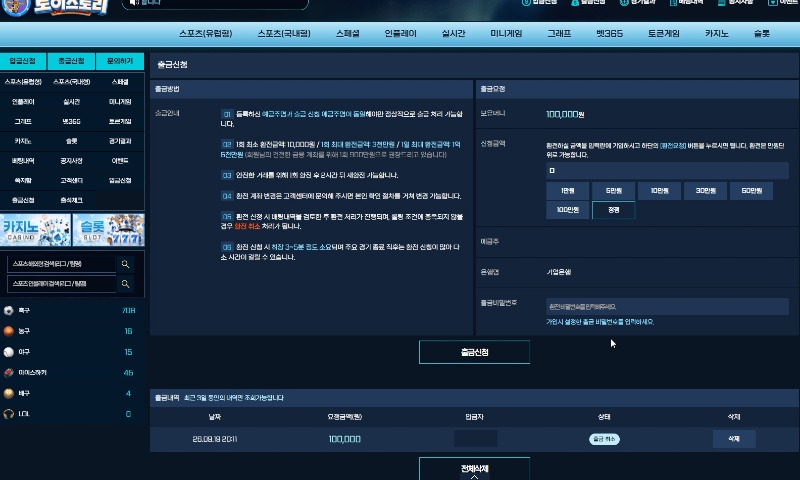Open the 스포츠(유럽형) top menu item

pyautogui.click(x=206, y=34)
